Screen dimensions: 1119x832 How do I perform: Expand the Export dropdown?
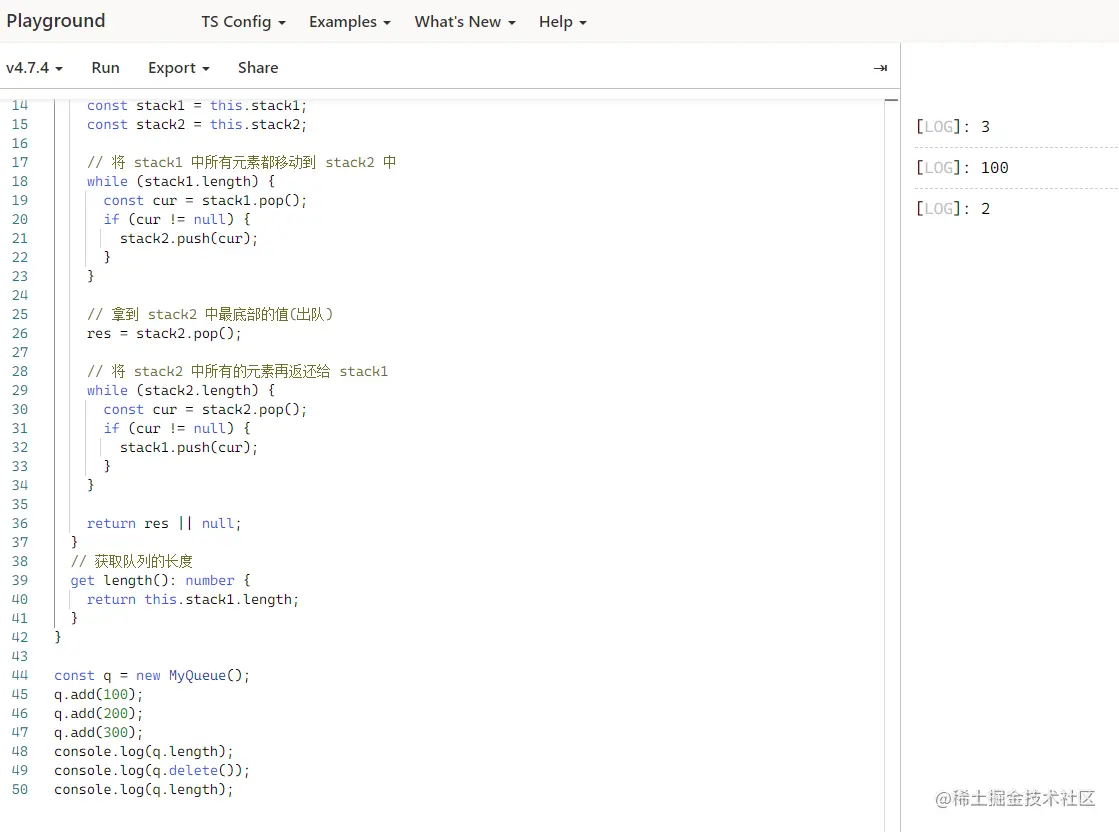pos(178,68)
